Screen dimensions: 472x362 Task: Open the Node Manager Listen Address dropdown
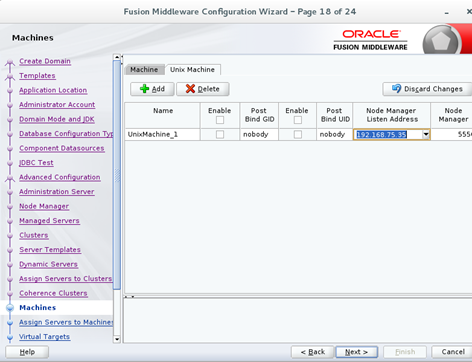[426, 135]
